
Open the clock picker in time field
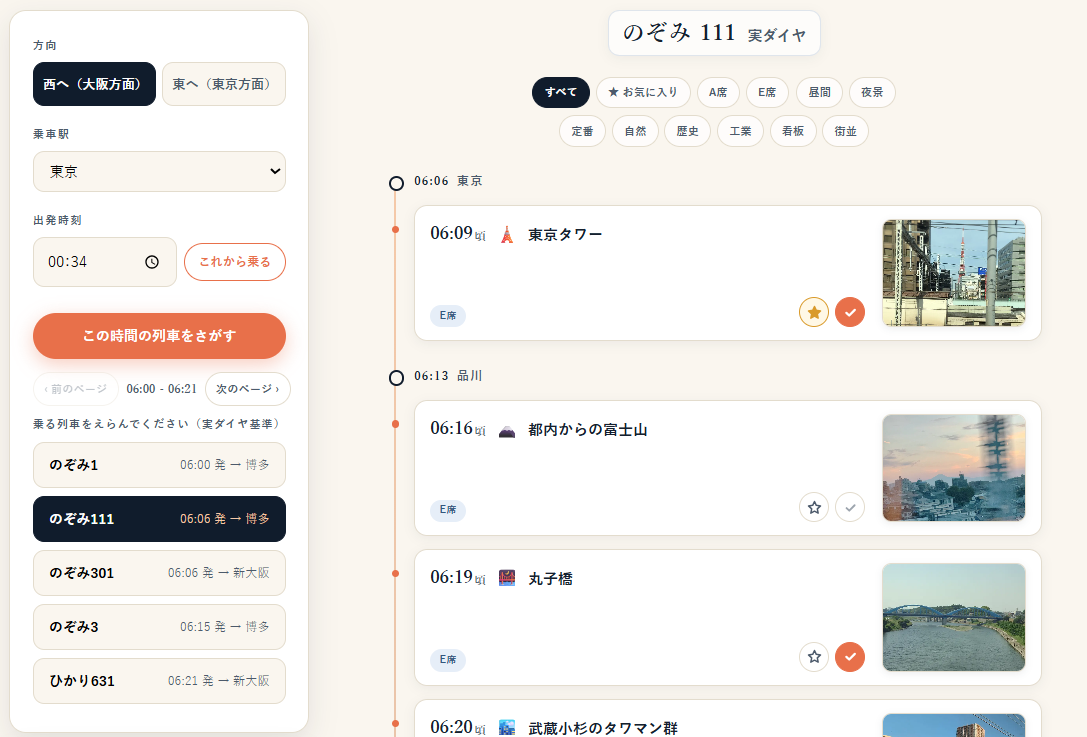point(152,262)
